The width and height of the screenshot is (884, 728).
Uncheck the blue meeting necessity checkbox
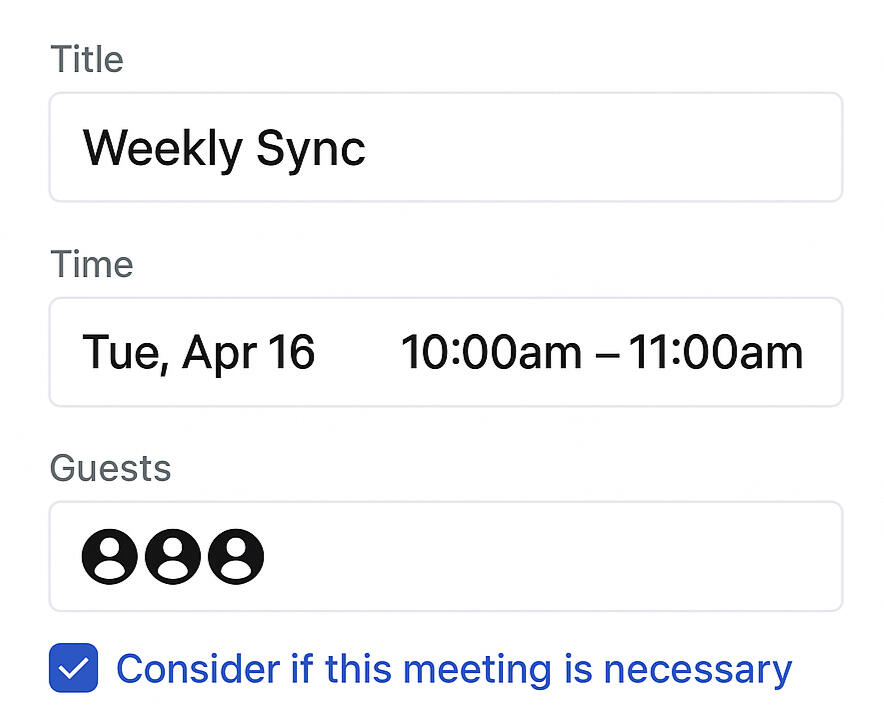(74, 668)
